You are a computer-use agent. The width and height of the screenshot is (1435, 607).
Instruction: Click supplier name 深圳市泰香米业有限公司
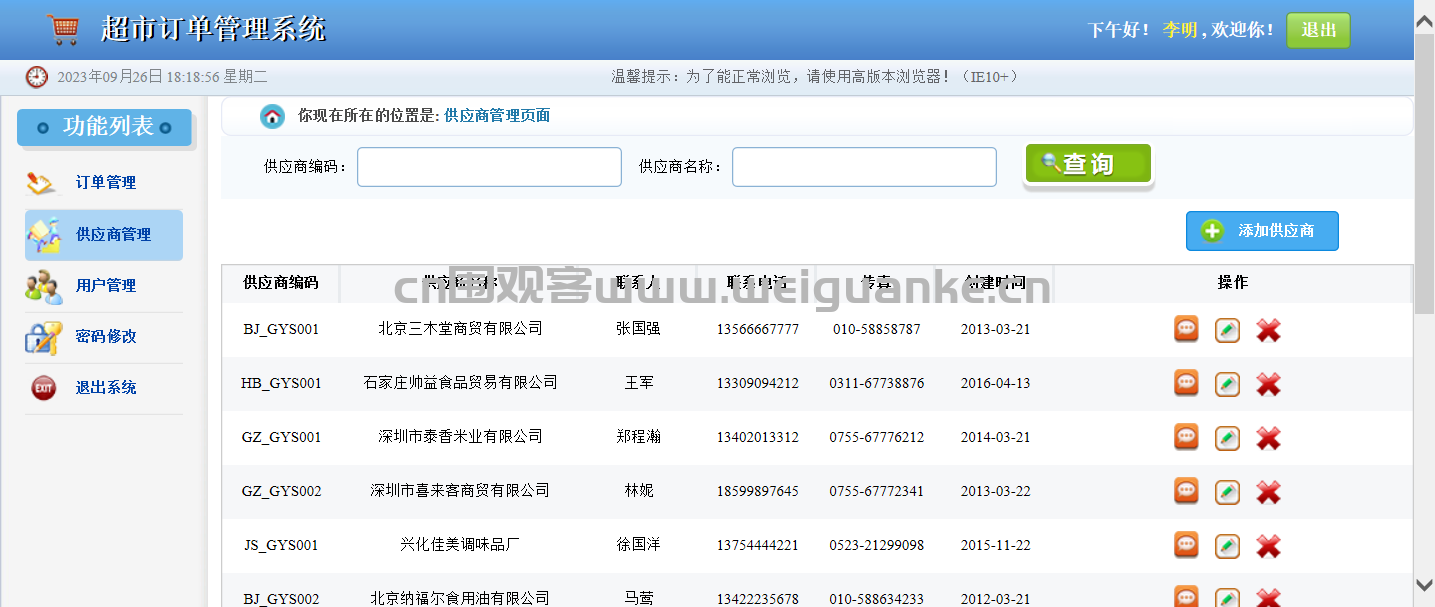pyautogui.click(x=460, y=437)
